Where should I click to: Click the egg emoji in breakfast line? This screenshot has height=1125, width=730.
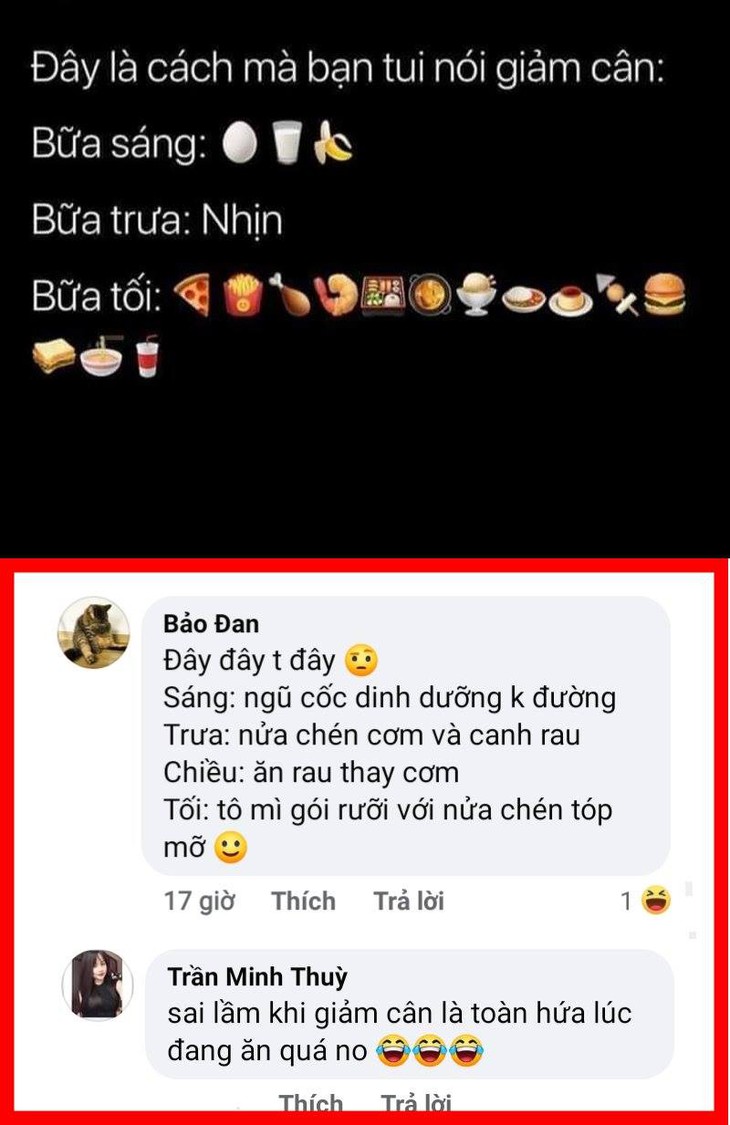239,141
